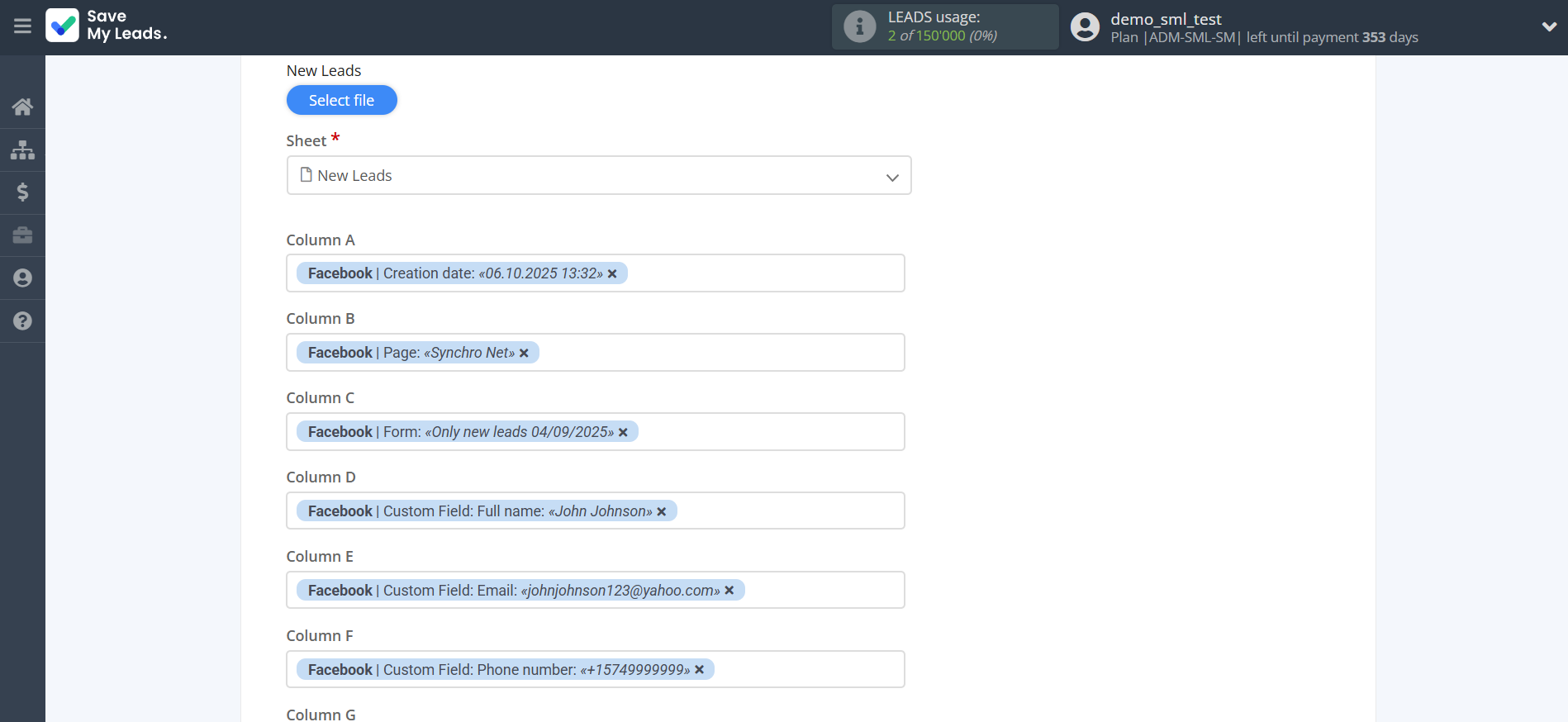Remove Email tag from Column E

pyautogui.click(x=729, y=591)
